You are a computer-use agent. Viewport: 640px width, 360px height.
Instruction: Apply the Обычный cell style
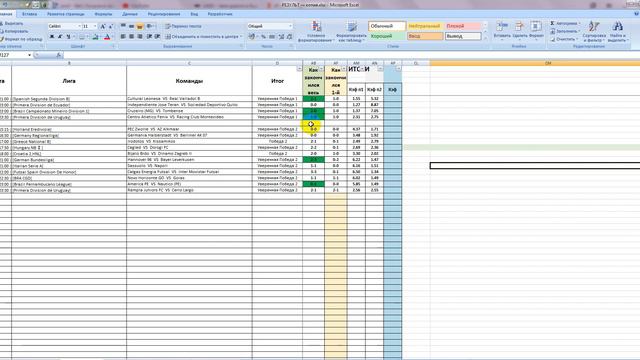point(387,26)
